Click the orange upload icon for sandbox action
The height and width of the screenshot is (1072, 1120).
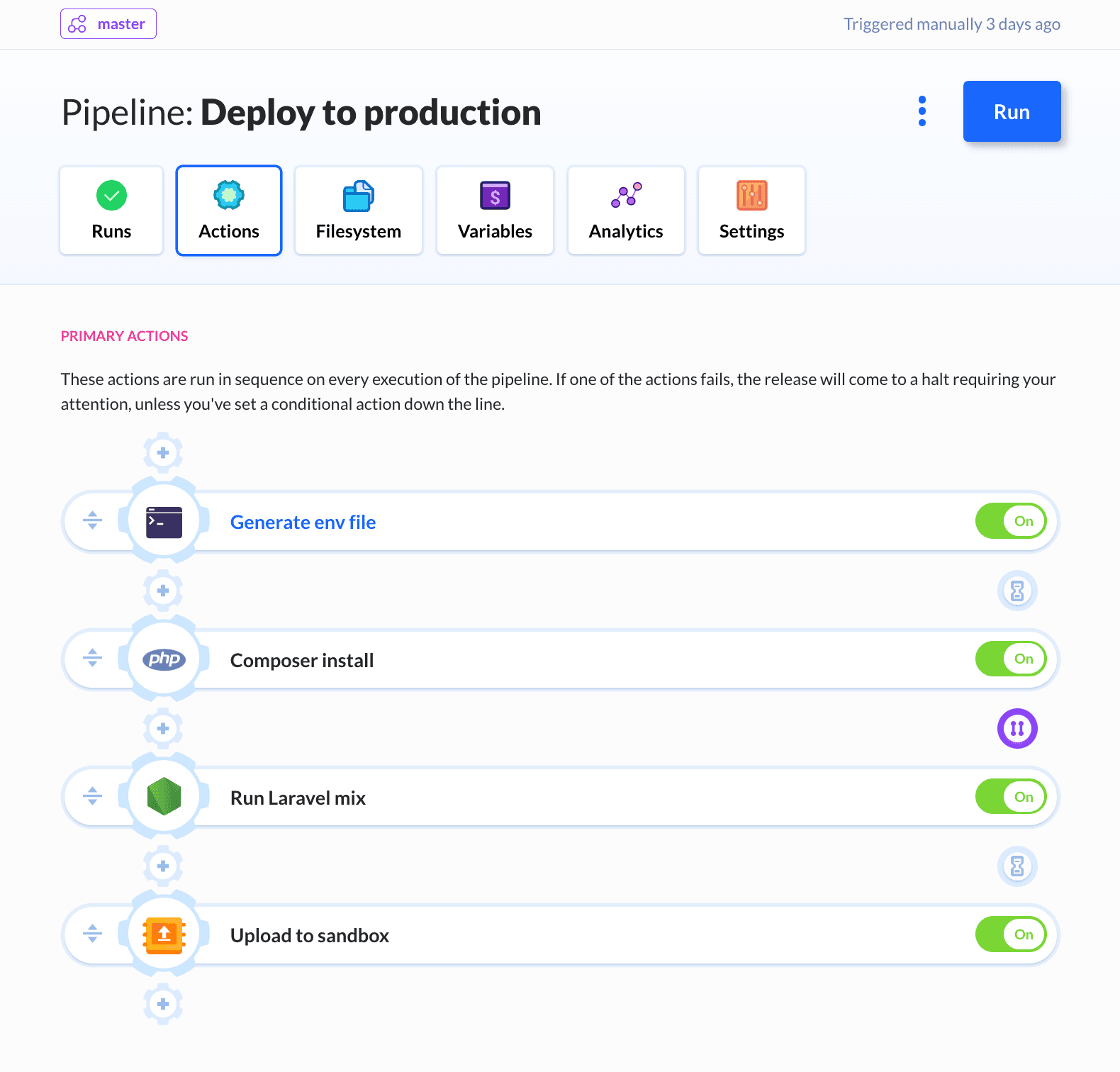(164, 934)
